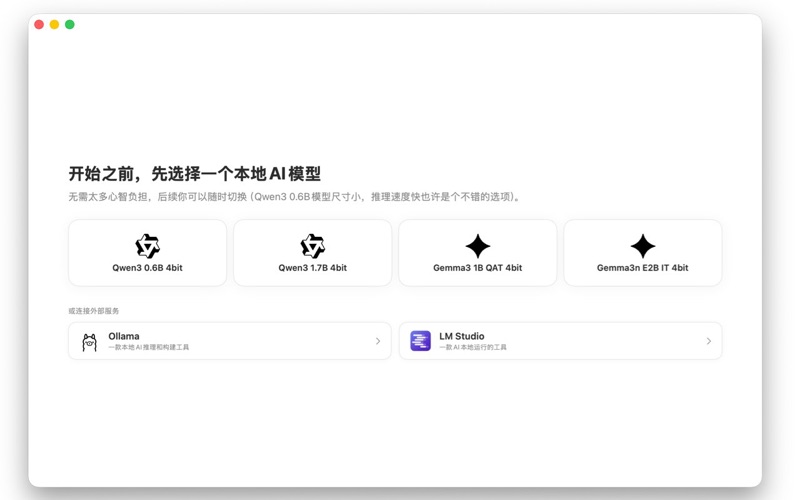800x500 pixels.
Task: Click the LM Studio purple icon
Action: click(x=420, y=341)
